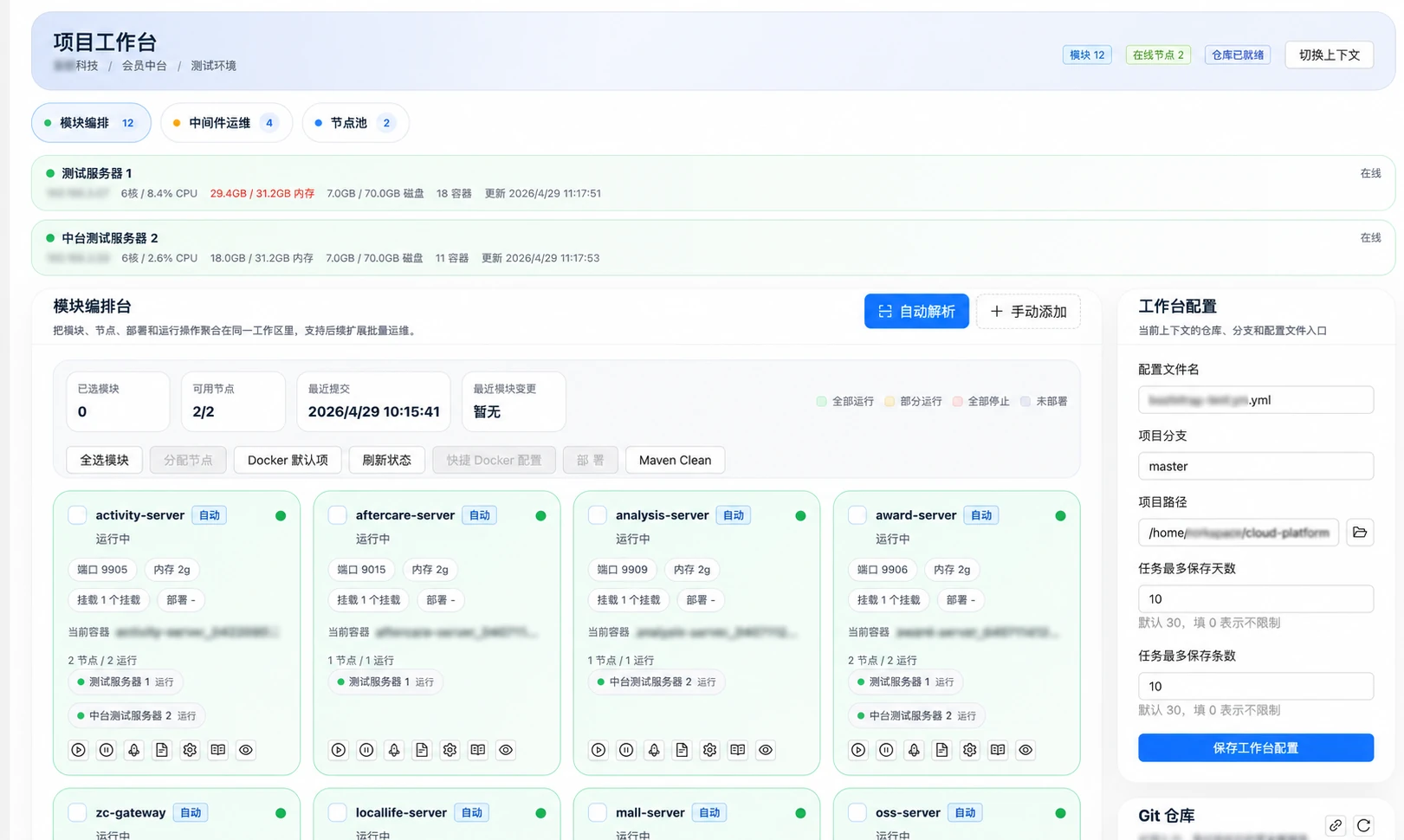
Task: Click the 在线节点 2 header tag
Action: pyautogui.click(x=1158, y=55)
